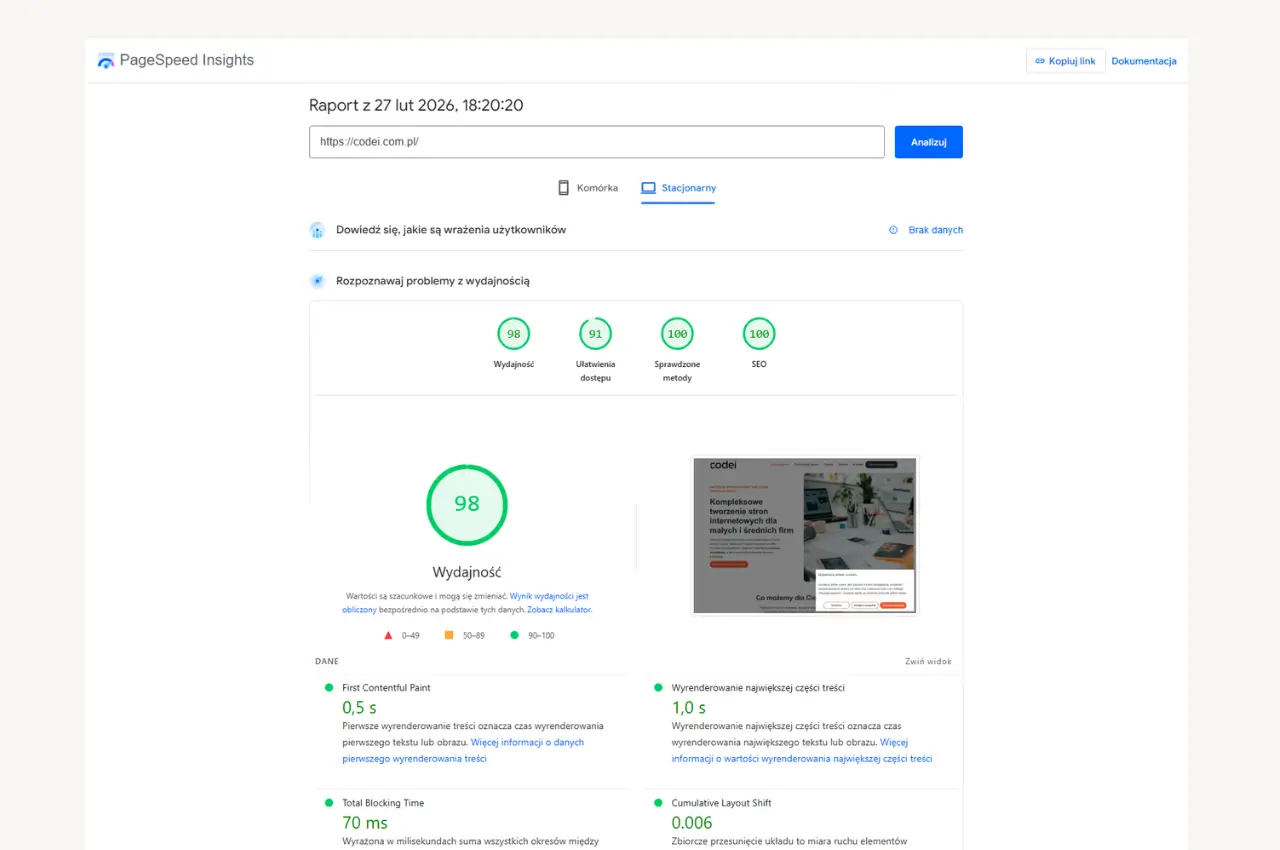Jump to Sprawdzone metody score gauge 100

(677, 334)
